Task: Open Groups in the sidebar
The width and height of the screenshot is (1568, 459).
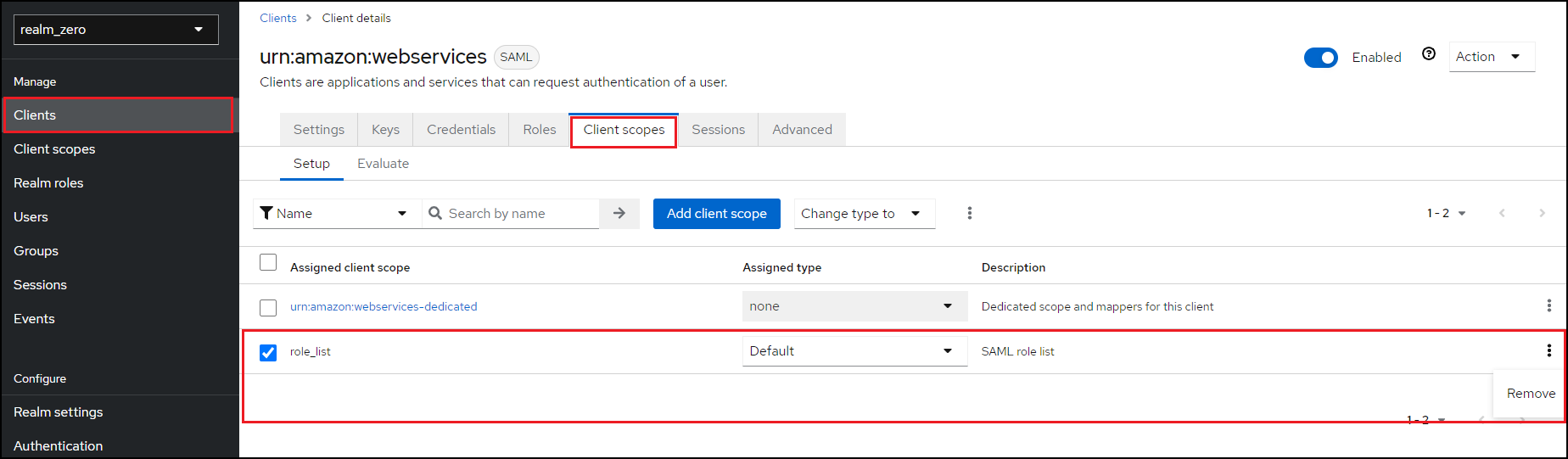Action: 120,250
